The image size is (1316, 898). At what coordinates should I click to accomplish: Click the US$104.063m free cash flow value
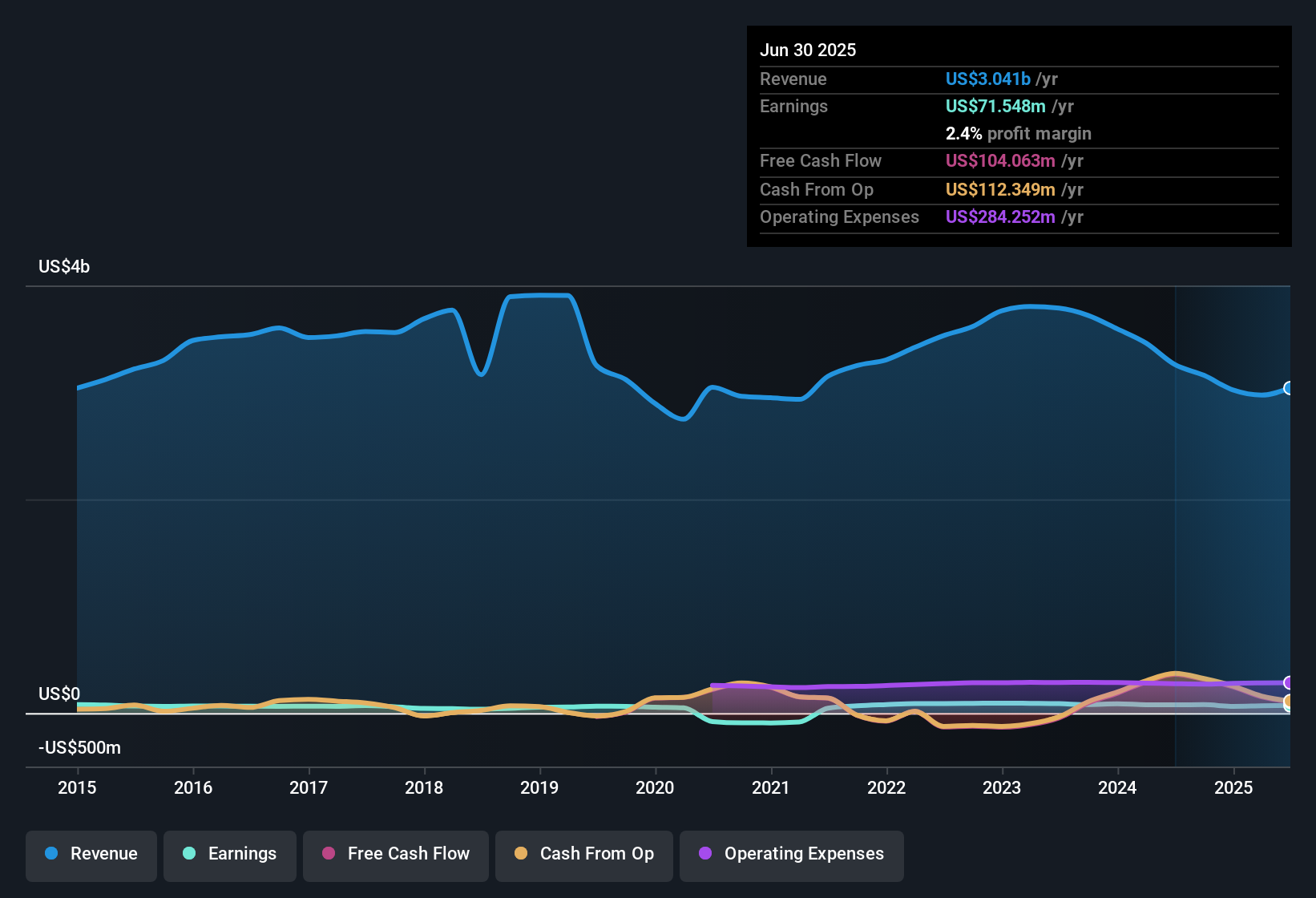(1000, 160)
